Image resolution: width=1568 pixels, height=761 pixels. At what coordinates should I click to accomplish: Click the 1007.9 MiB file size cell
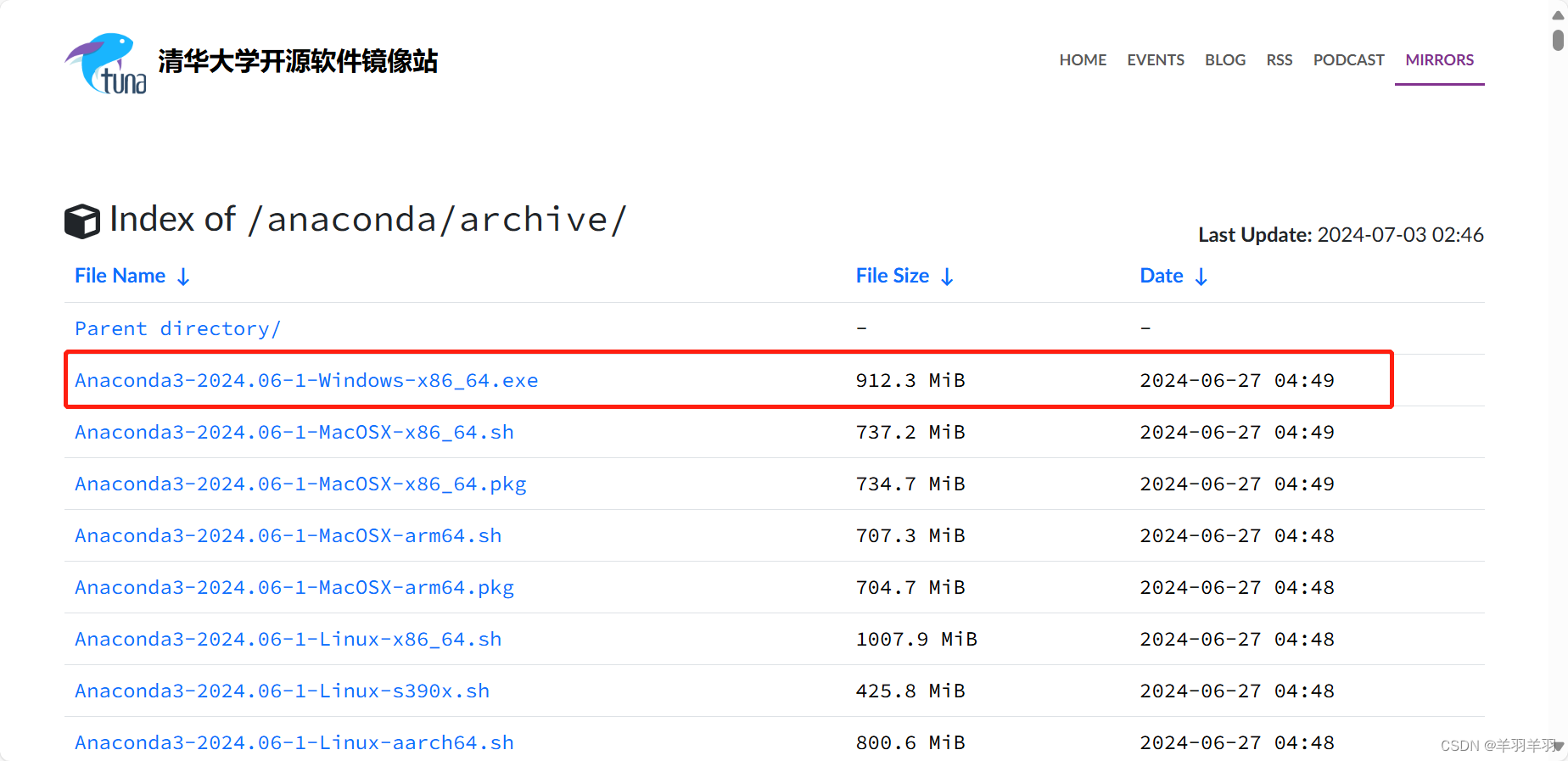[x=916, y=639]
